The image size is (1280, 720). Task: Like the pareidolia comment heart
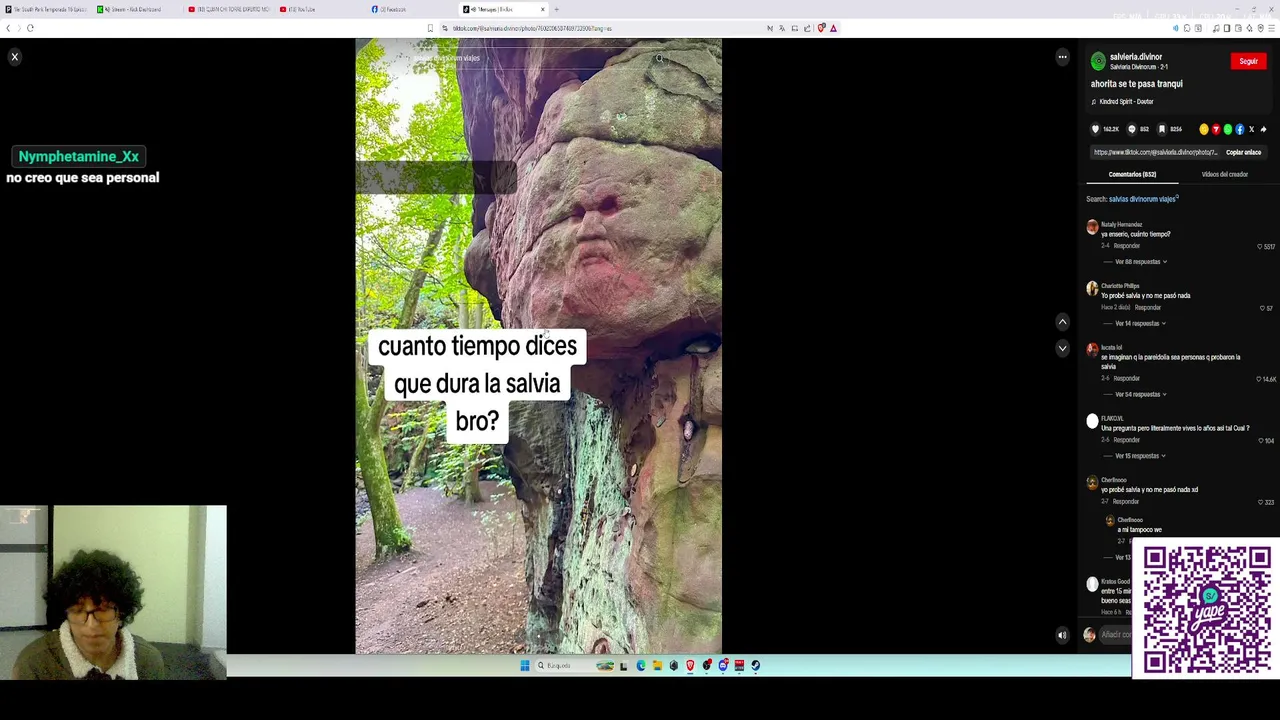coord(1259,379)
